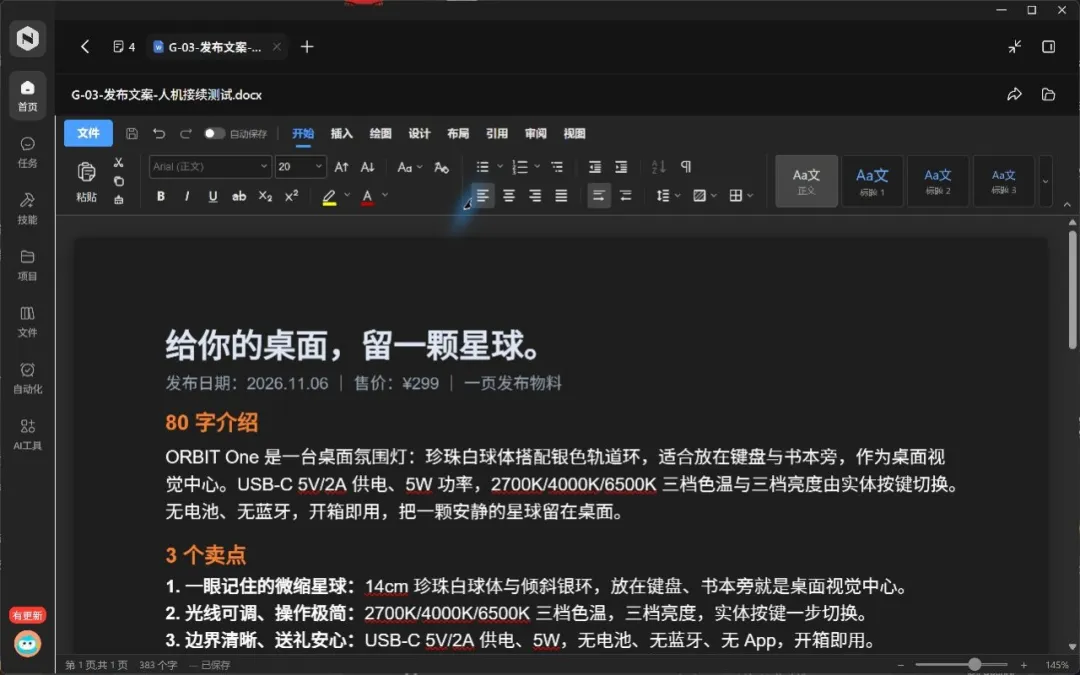Switch to the 开始 (Home) ribbon tab
The height and width of the screenshot is (675, 1080).
(x=303, y=134)
